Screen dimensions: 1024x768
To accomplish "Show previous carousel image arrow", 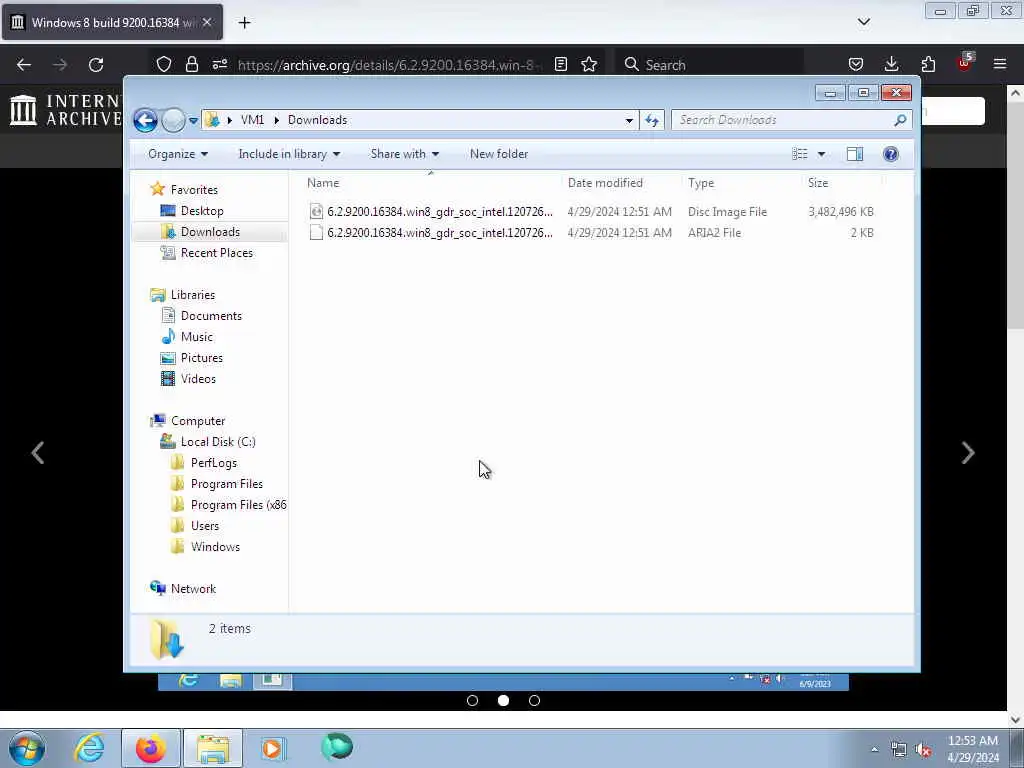I will point(38,453).
